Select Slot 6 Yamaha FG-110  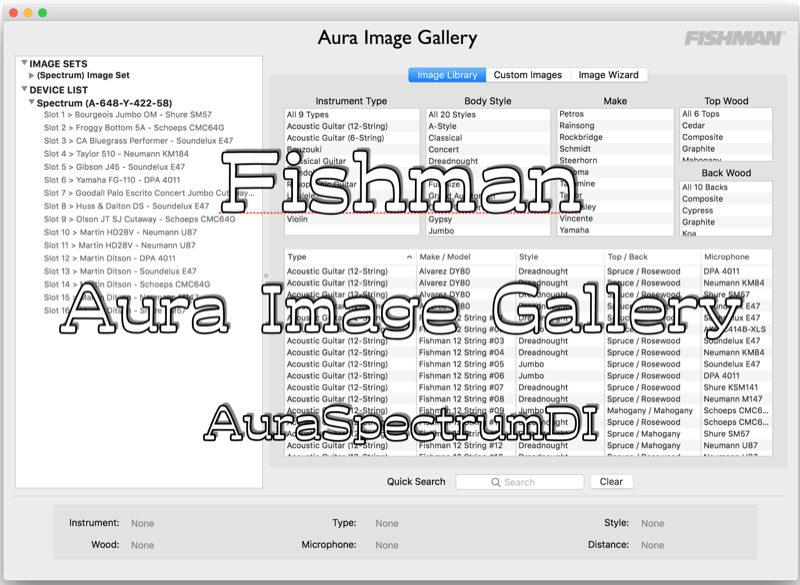click(x=112, y=180)
